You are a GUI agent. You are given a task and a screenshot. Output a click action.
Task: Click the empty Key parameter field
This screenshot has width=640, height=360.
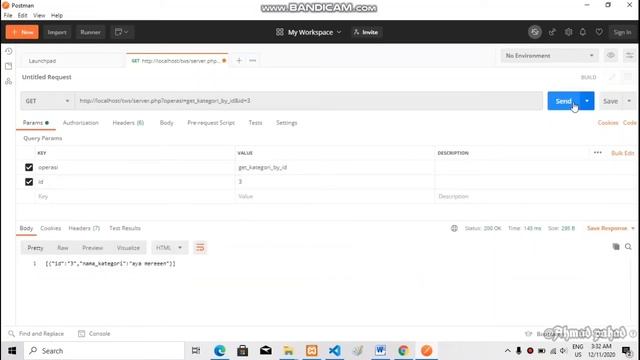(x=135, y=196)
